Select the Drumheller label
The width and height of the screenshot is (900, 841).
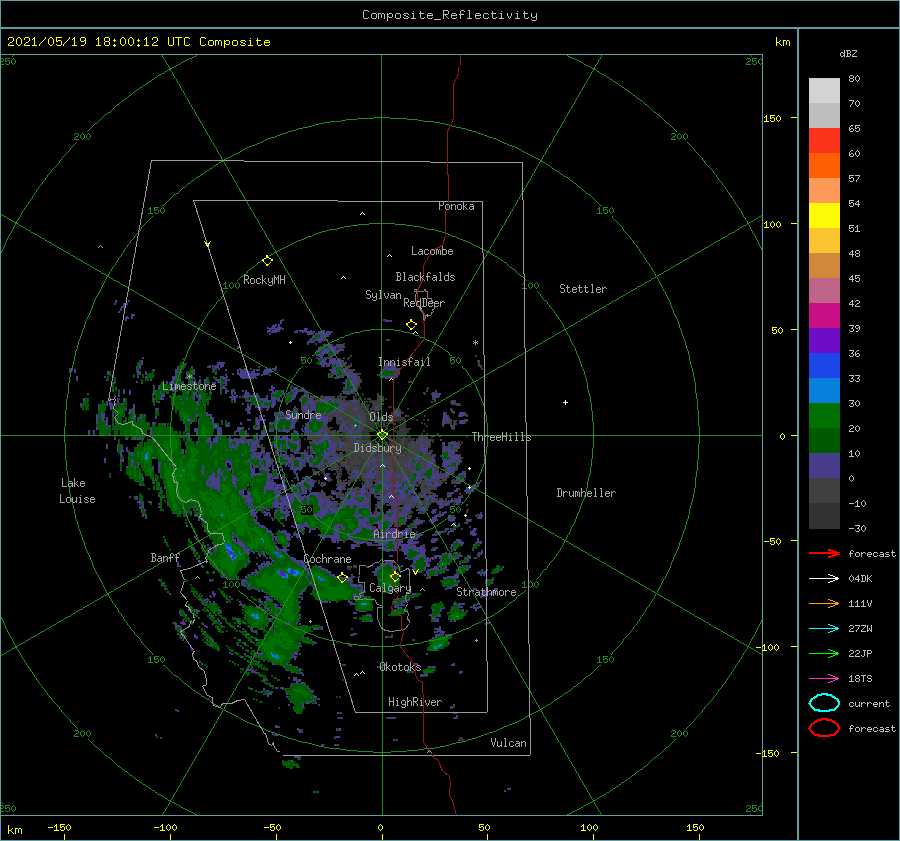(585, 493)
